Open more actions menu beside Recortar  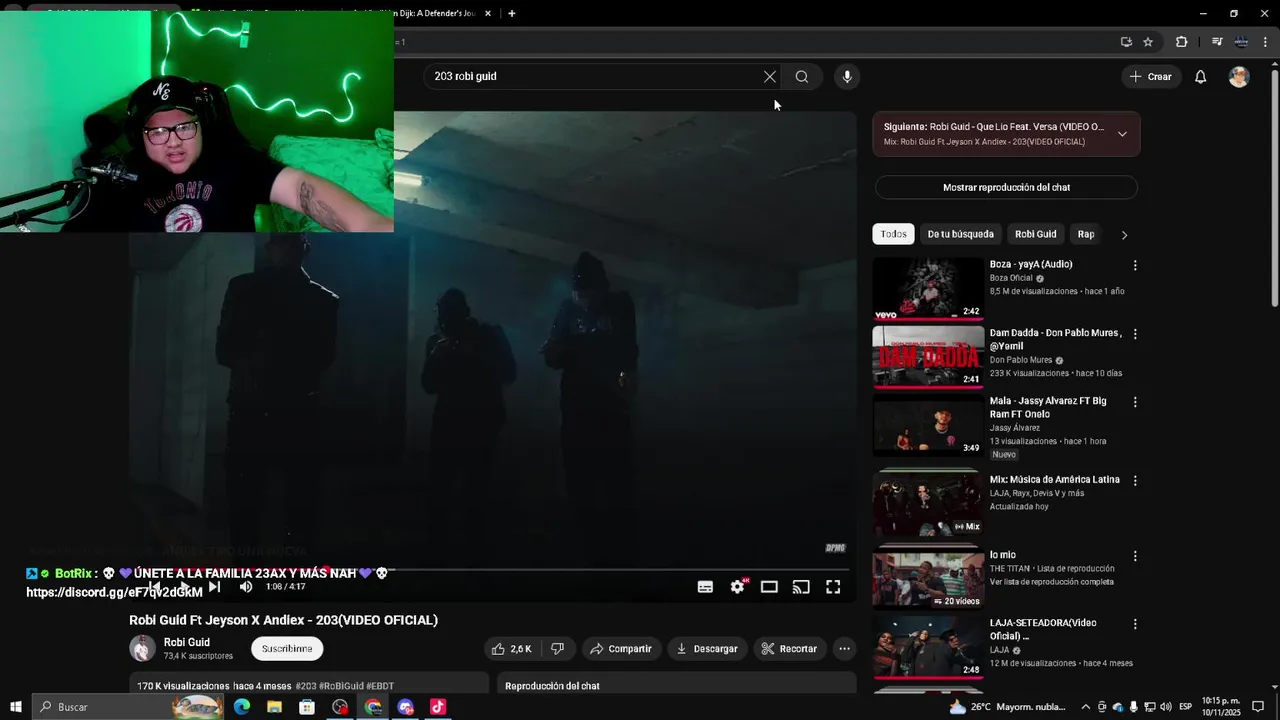coord(844,649)
